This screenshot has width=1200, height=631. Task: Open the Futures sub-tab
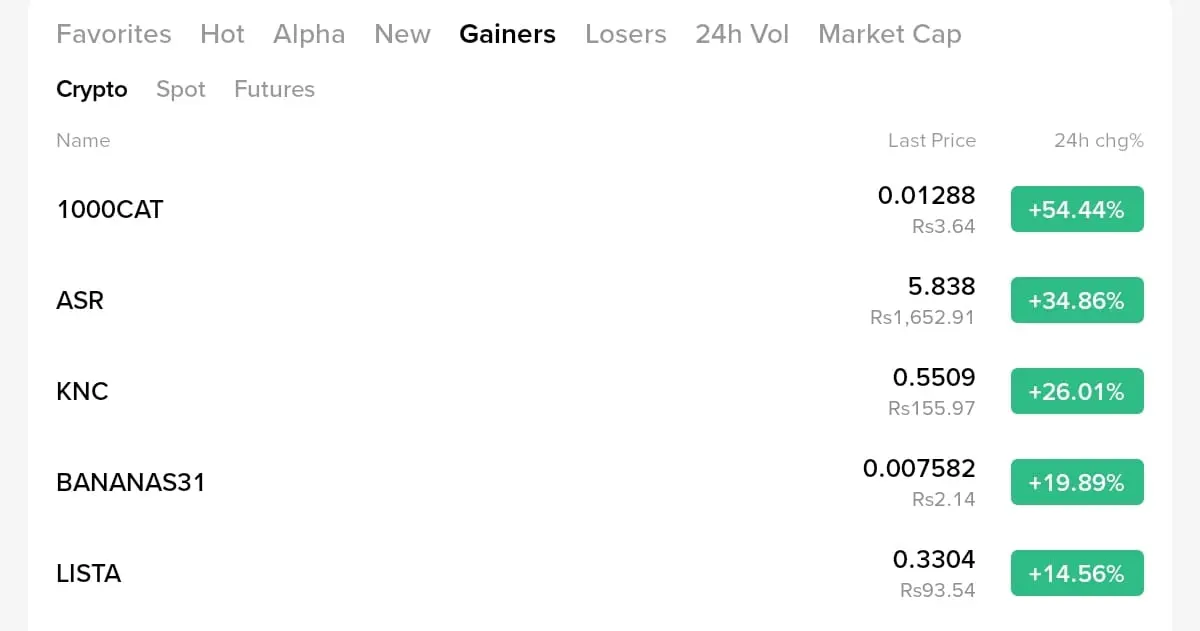pos(274,89)
